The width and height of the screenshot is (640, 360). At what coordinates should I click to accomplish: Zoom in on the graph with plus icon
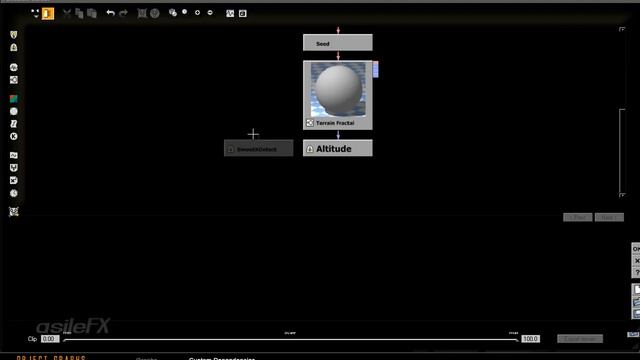point(198,13)
